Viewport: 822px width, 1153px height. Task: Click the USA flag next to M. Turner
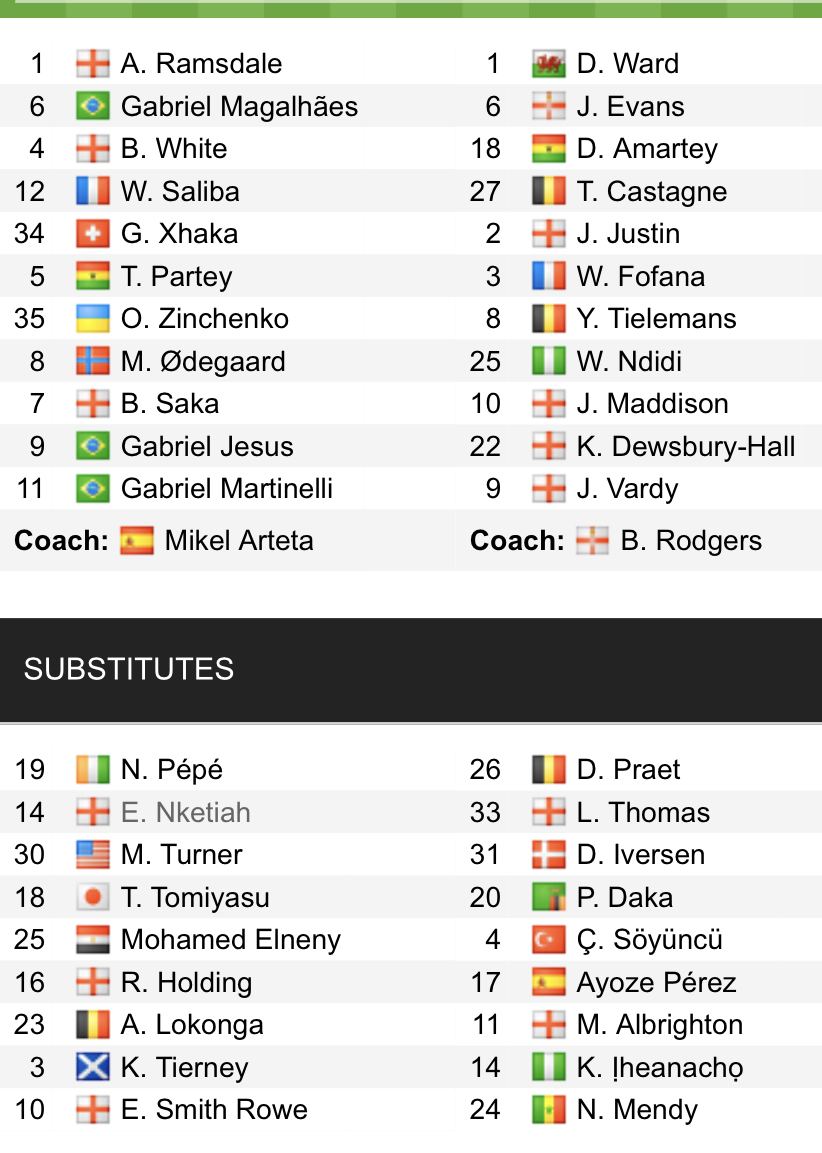click(92, 855)
